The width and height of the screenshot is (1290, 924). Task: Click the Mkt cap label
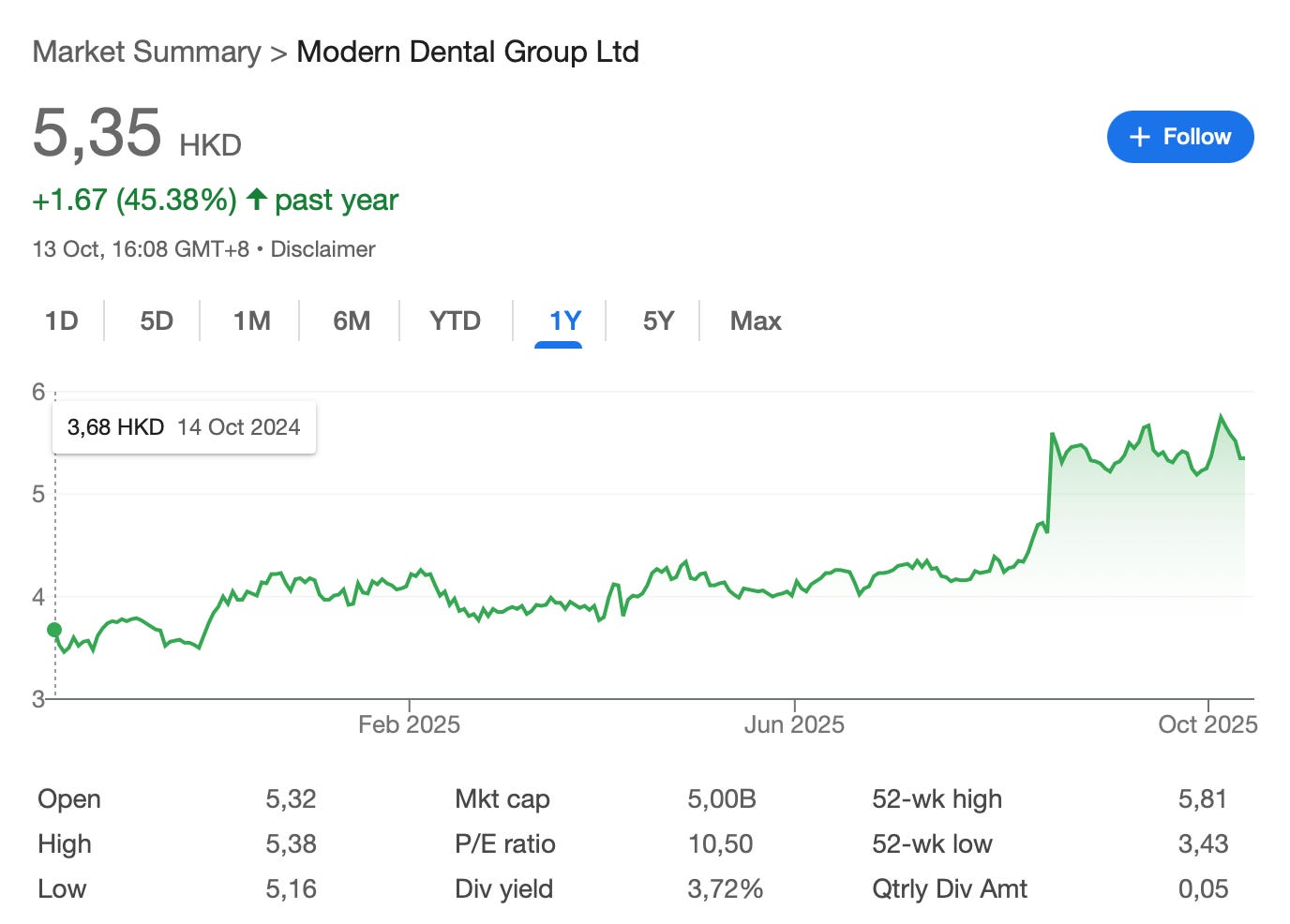point(502,799)
